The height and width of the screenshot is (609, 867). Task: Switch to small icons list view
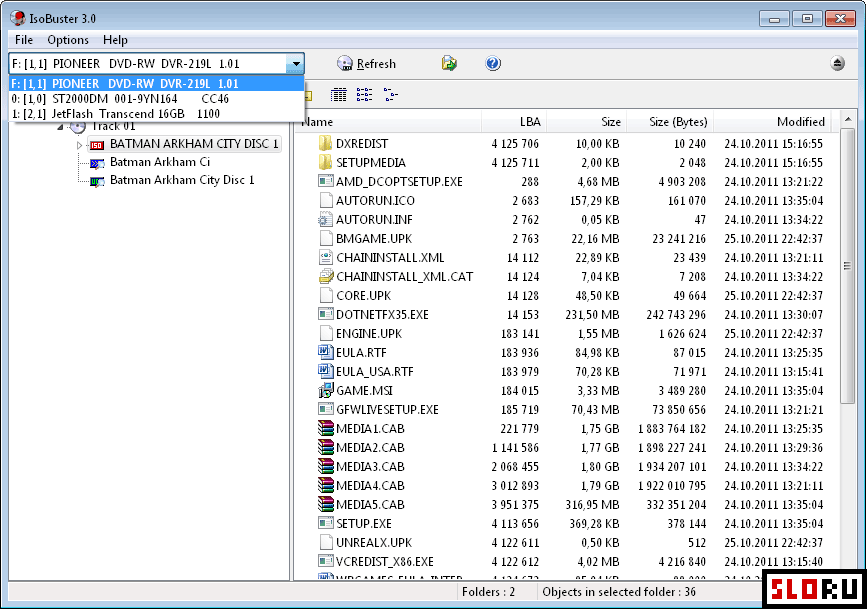click(364, 95)
